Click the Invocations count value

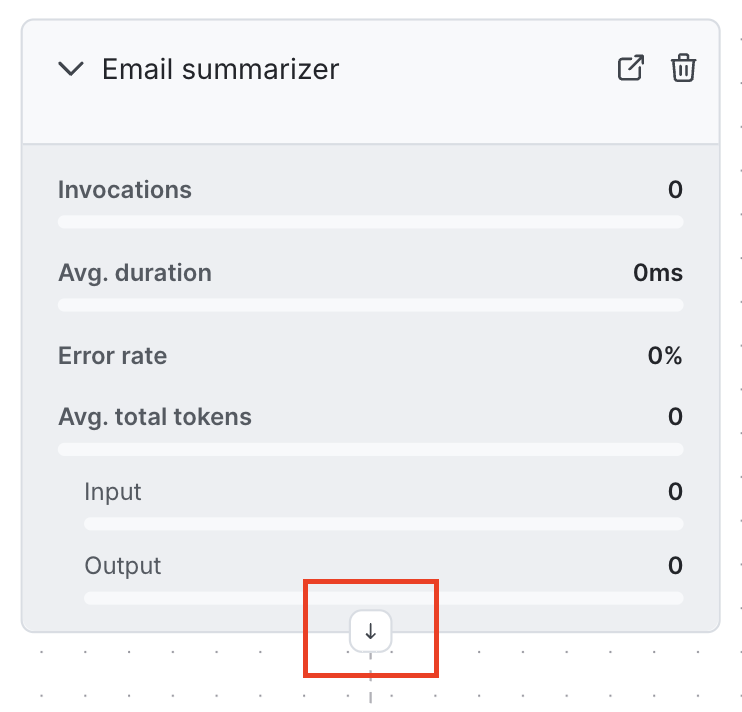pyautogui.click(x=675, y=190)
